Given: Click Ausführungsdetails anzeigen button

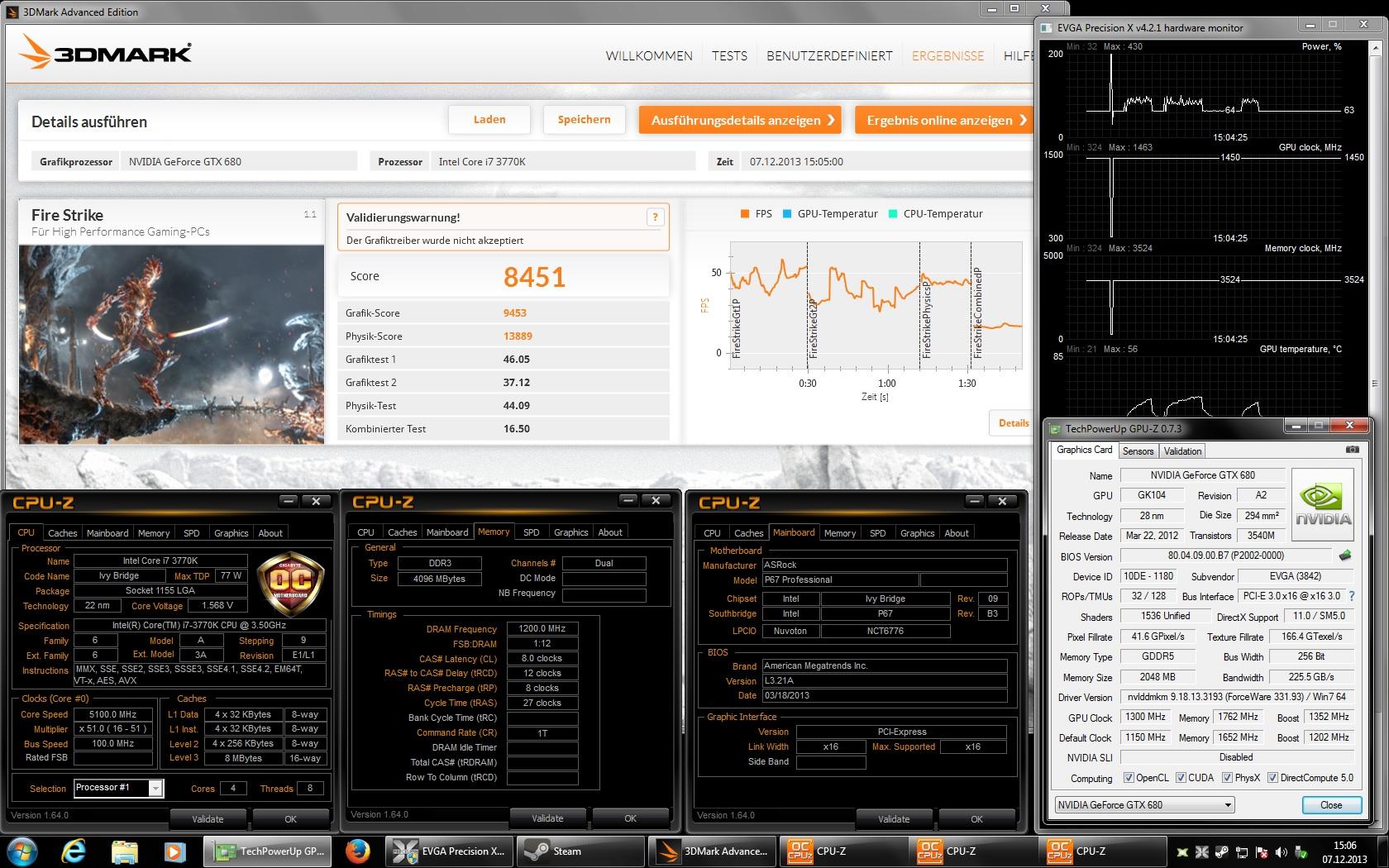Looking at the screenshot, I should 741,120.
